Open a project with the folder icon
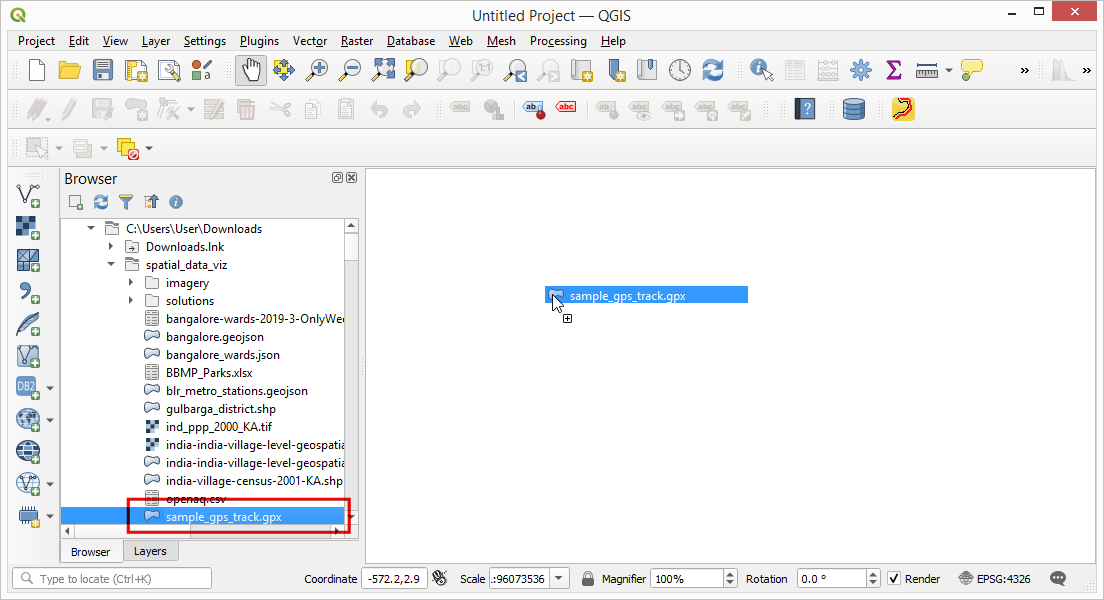 tap(69, 70)
